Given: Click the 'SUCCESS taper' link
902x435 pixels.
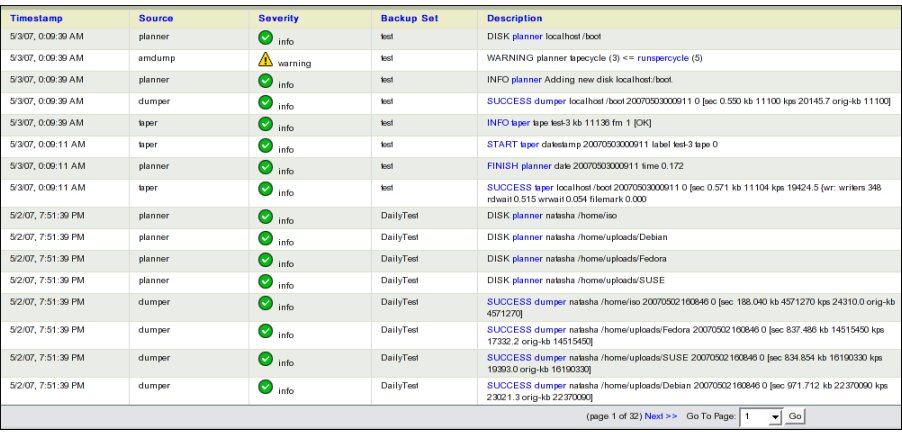Looking at the screenshot, I should (520, 188).
